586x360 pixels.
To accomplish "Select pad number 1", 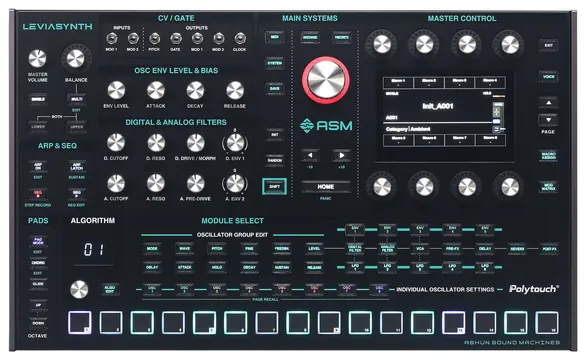I will coord(80,322).
